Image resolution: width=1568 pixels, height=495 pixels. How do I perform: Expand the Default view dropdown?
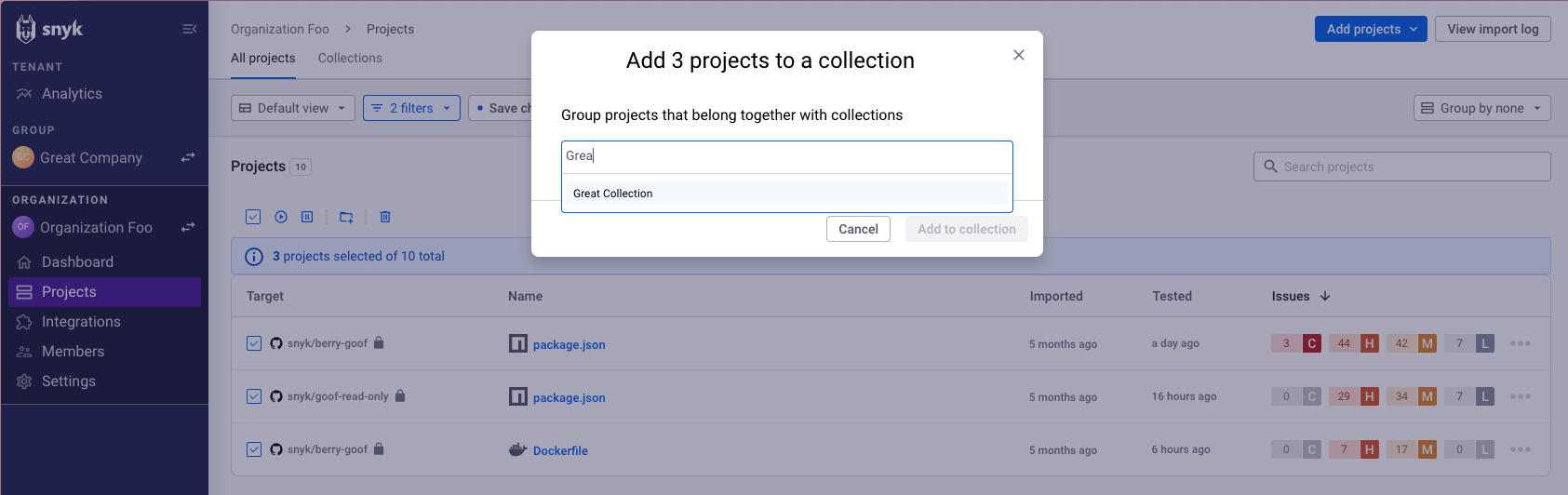[293, 108]
